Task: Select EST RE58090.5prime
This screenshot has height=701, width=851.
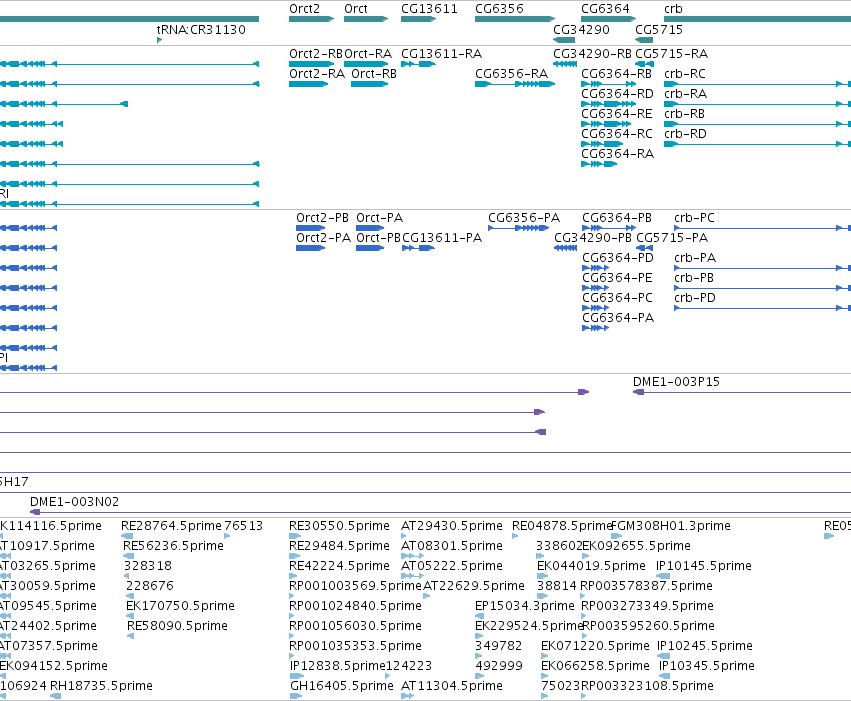Action: coord(130,636)
